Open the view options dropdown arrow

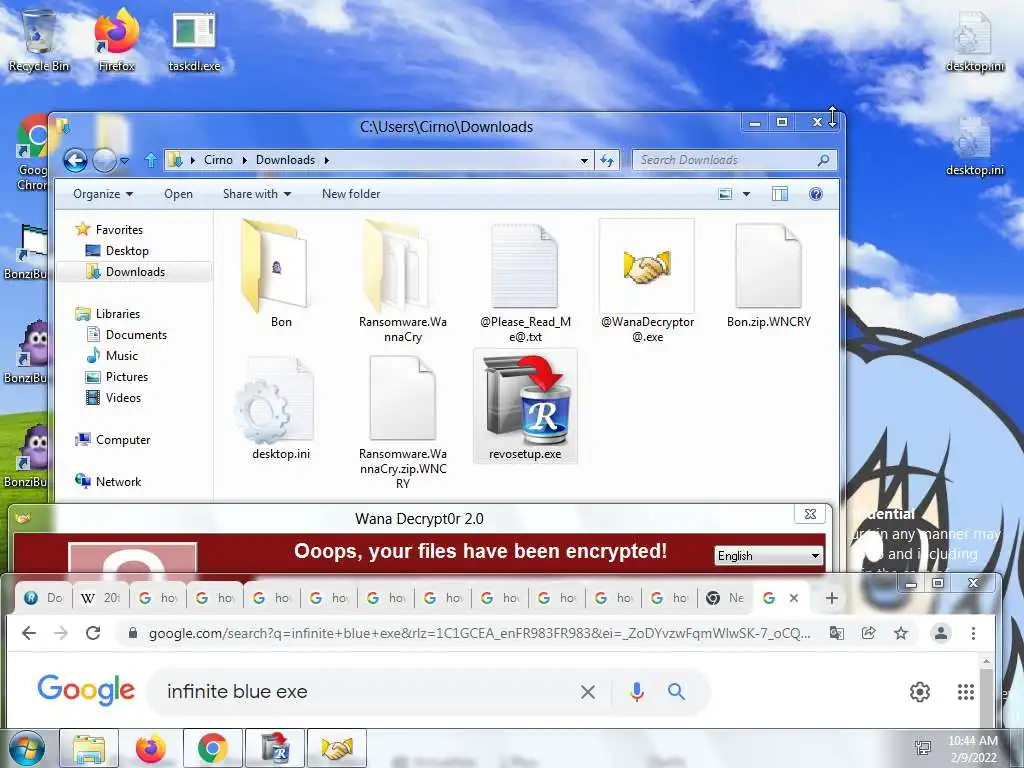(746, 194)
